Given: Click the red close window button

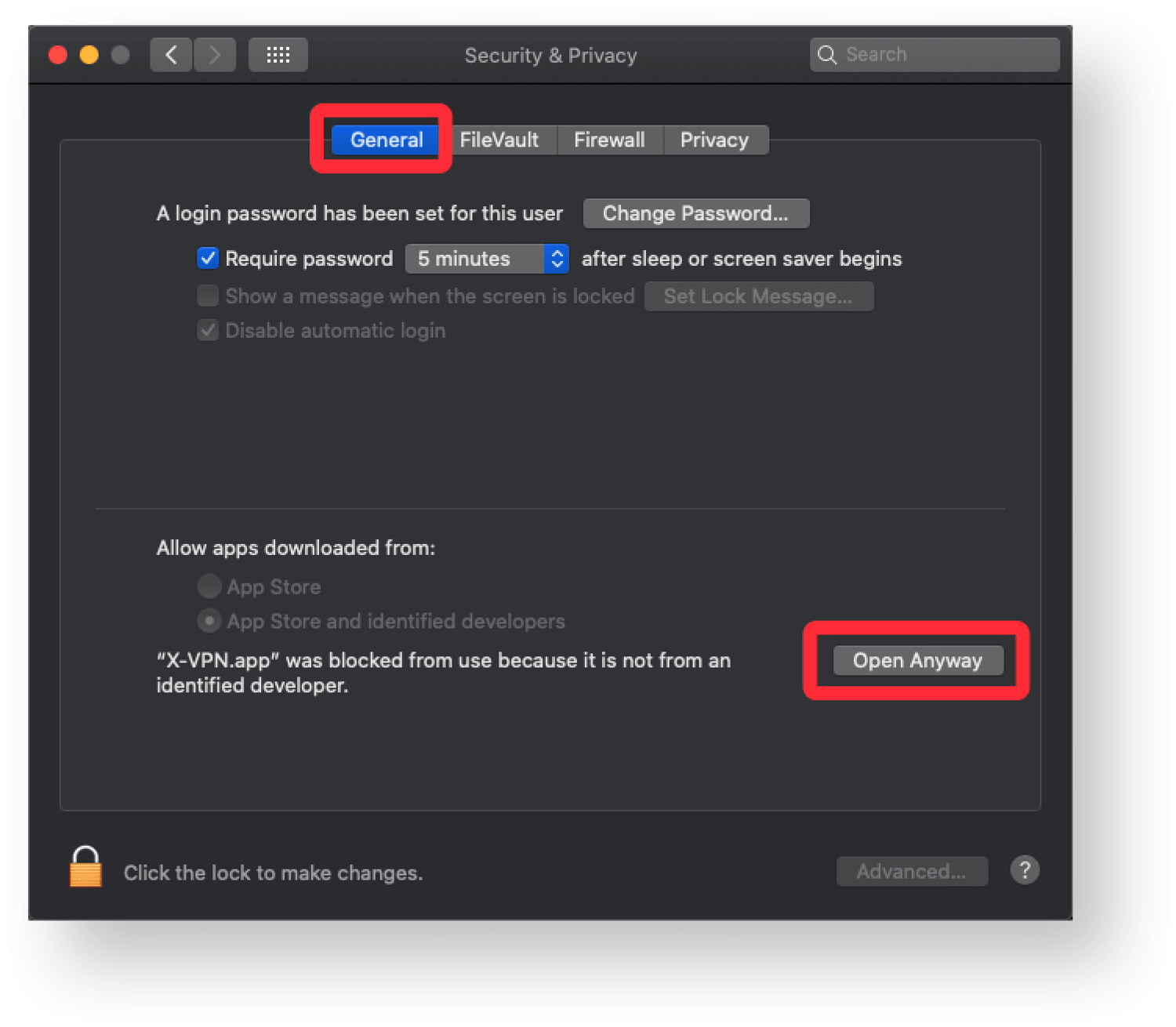Looking at the screenshot, I should (x=58, y=55).
